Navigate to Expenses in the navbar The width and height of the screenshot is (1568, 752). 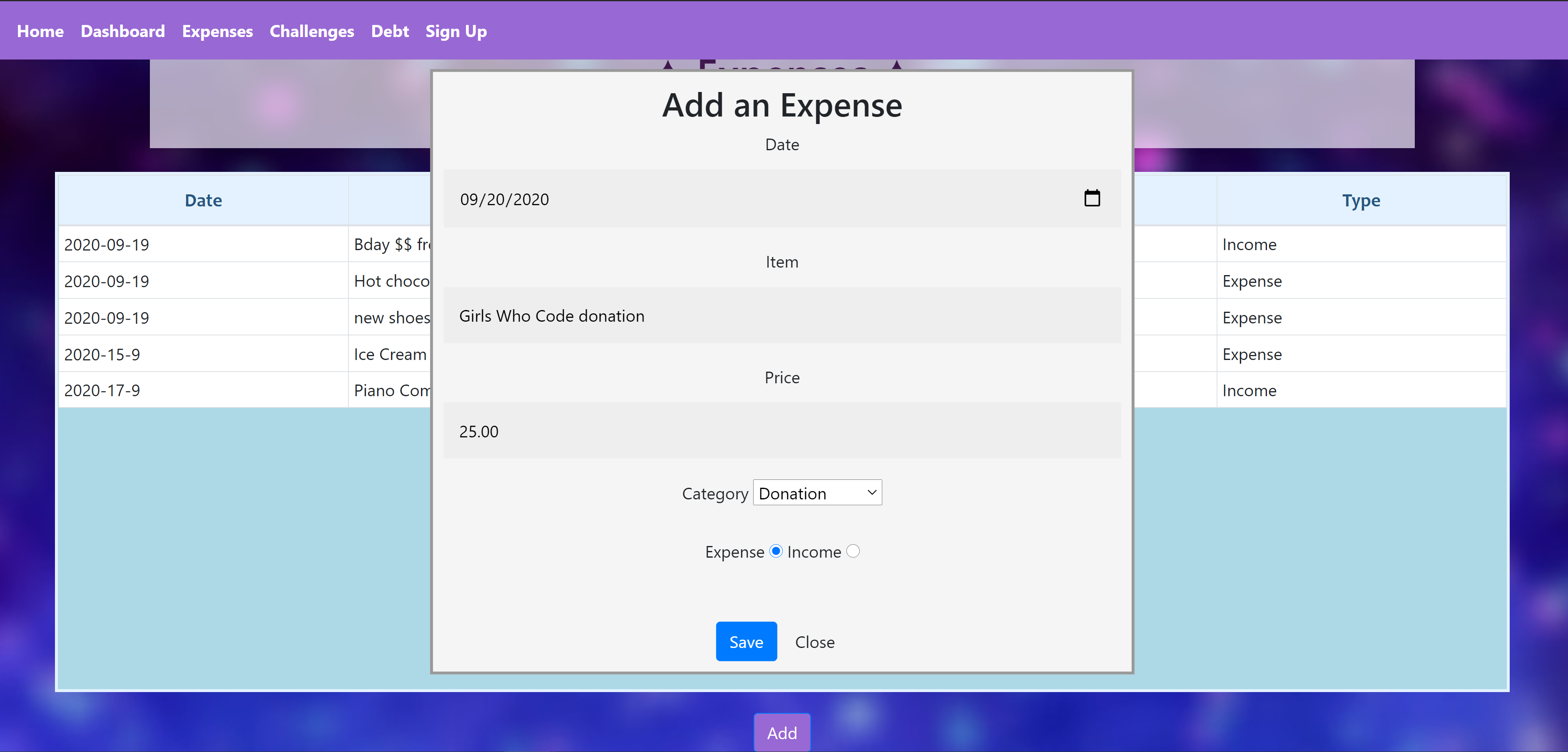coord(217,32)
